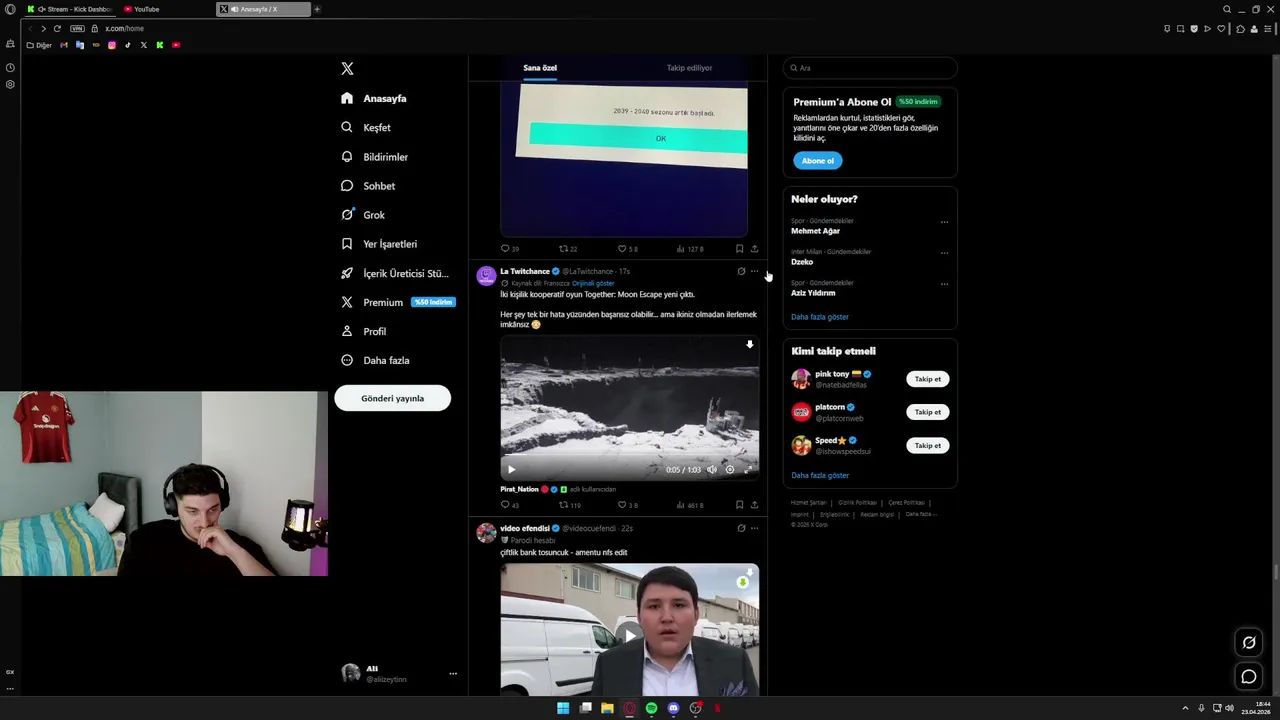
Task: Open Yer İşaretleri bookmarks
Action: point(378,244)
